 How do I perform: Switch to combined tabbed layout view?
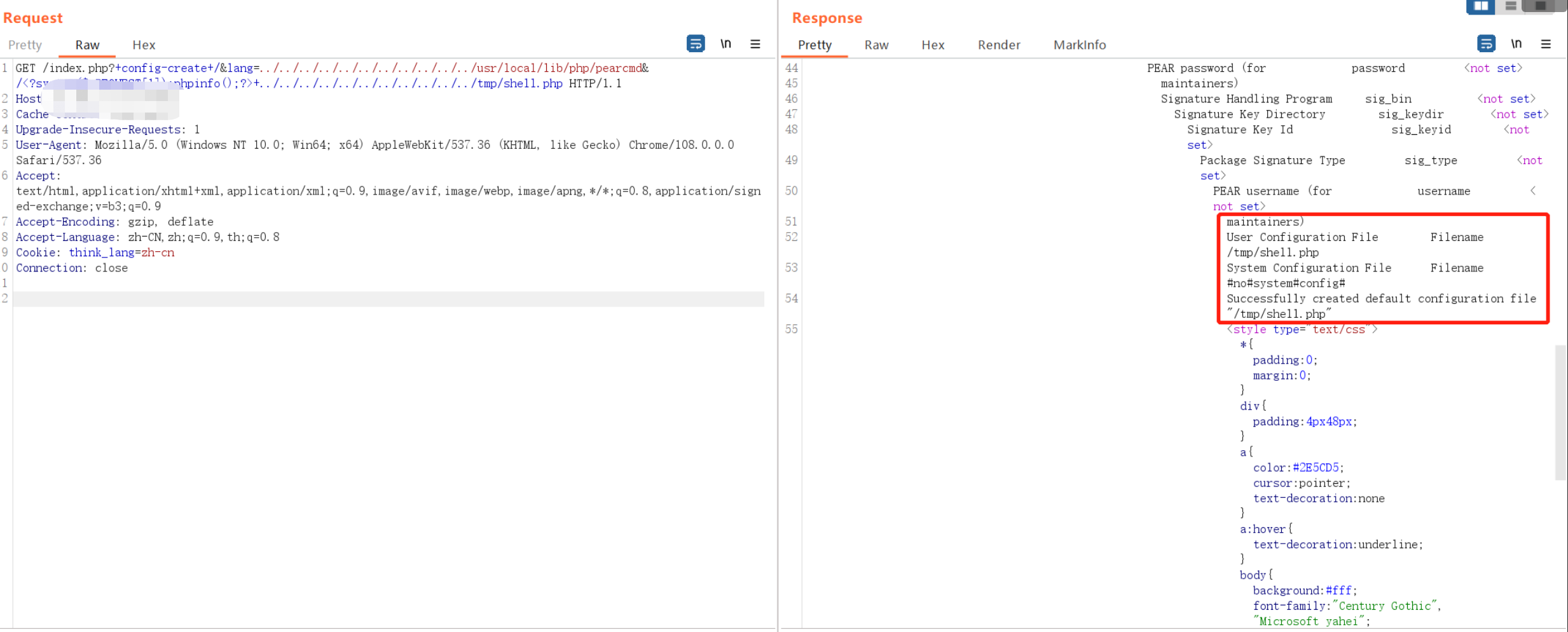coord(1540,6)
